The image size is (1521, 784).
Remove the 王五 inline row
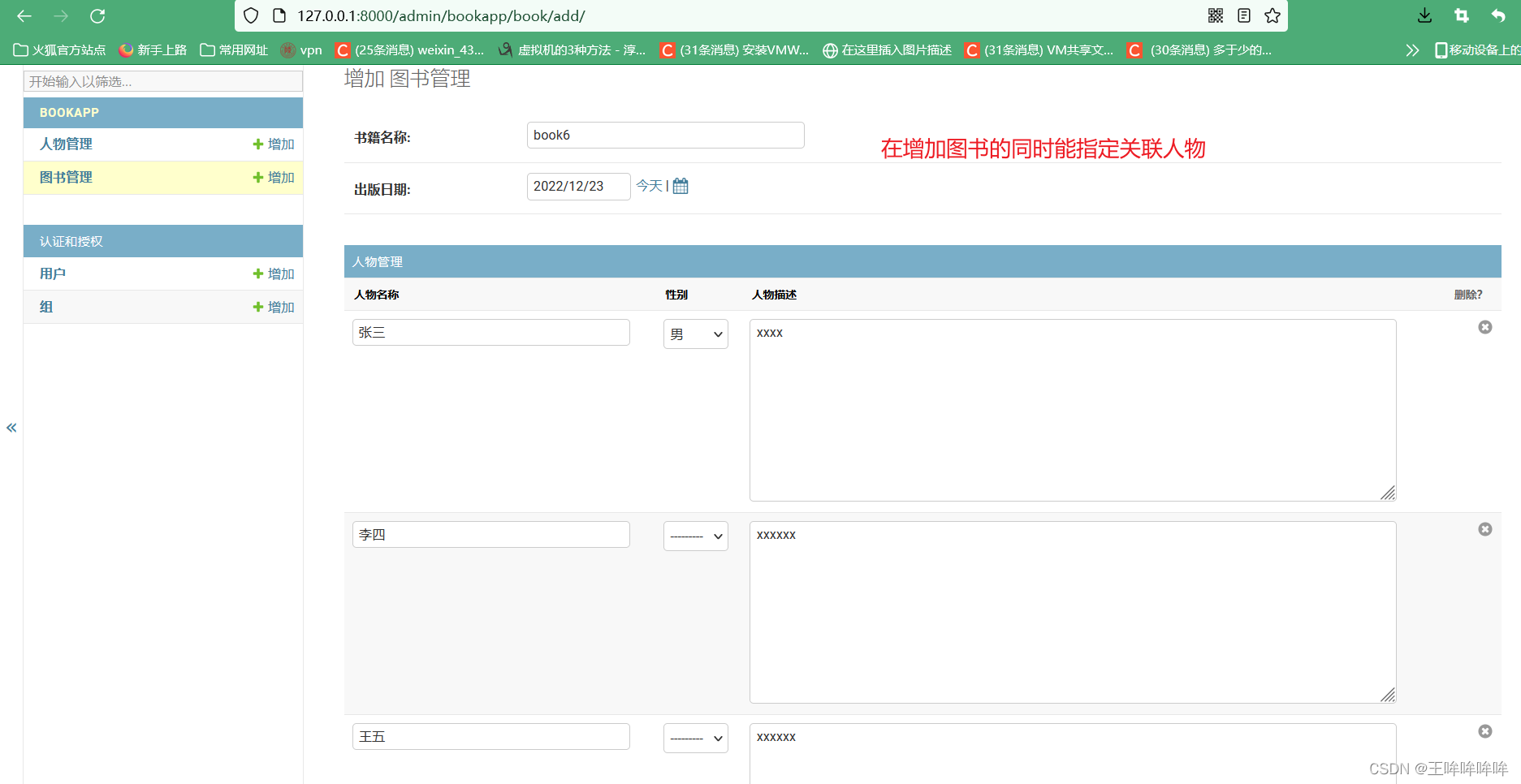click(x=1485, y=731)
